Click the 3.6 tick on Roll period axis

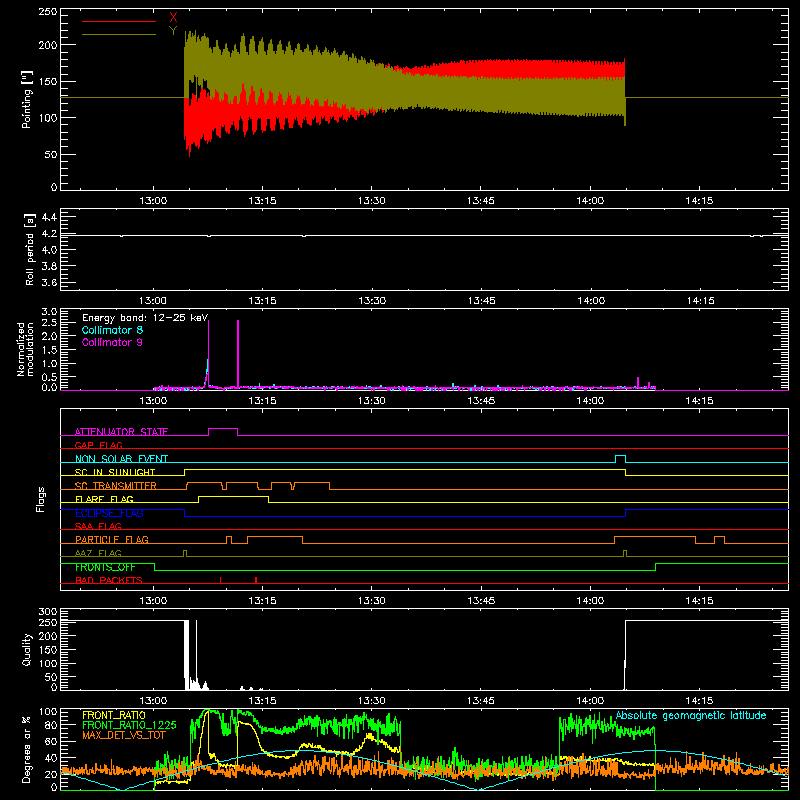click(49, 282)
